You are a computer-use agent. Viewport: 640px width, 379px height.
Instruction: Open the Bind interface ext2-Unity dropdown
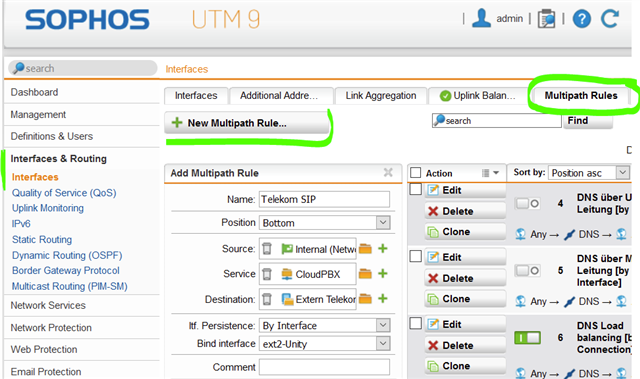pyautogui.click(x=324, y=344)
